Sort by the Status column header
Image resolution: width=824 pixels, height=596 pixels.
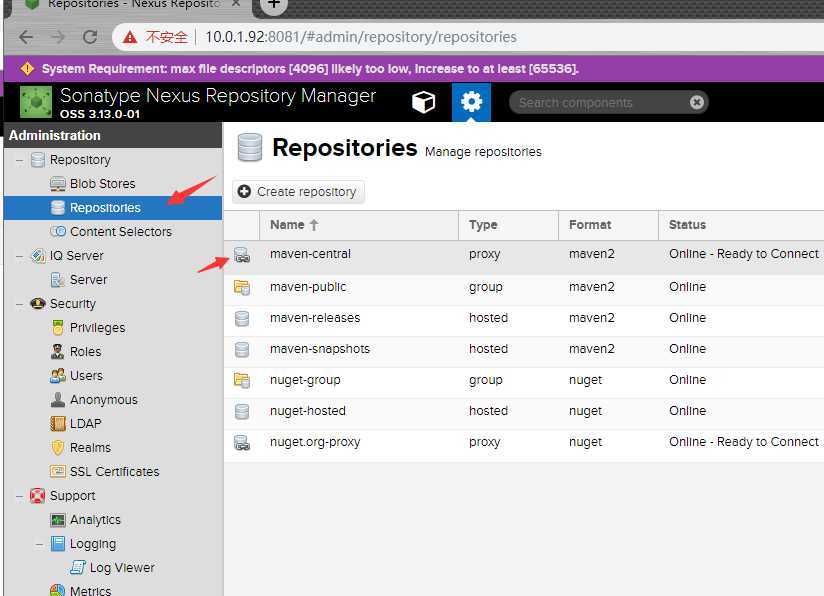(x=741, y=225)
